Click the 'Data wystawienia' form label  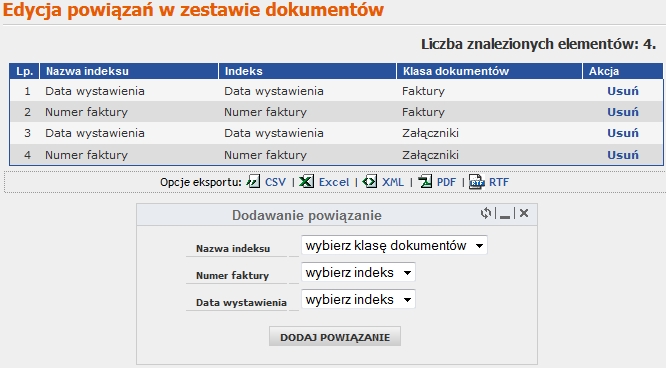pos(241,303)
